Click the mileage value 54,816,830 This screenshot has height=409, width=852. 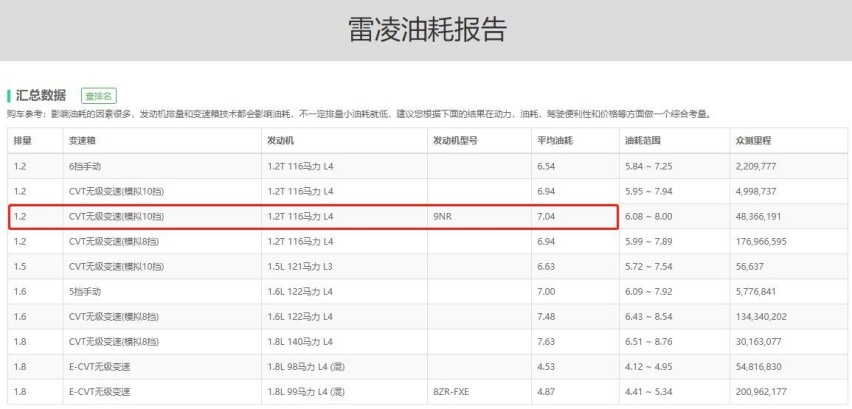point(759,367)
